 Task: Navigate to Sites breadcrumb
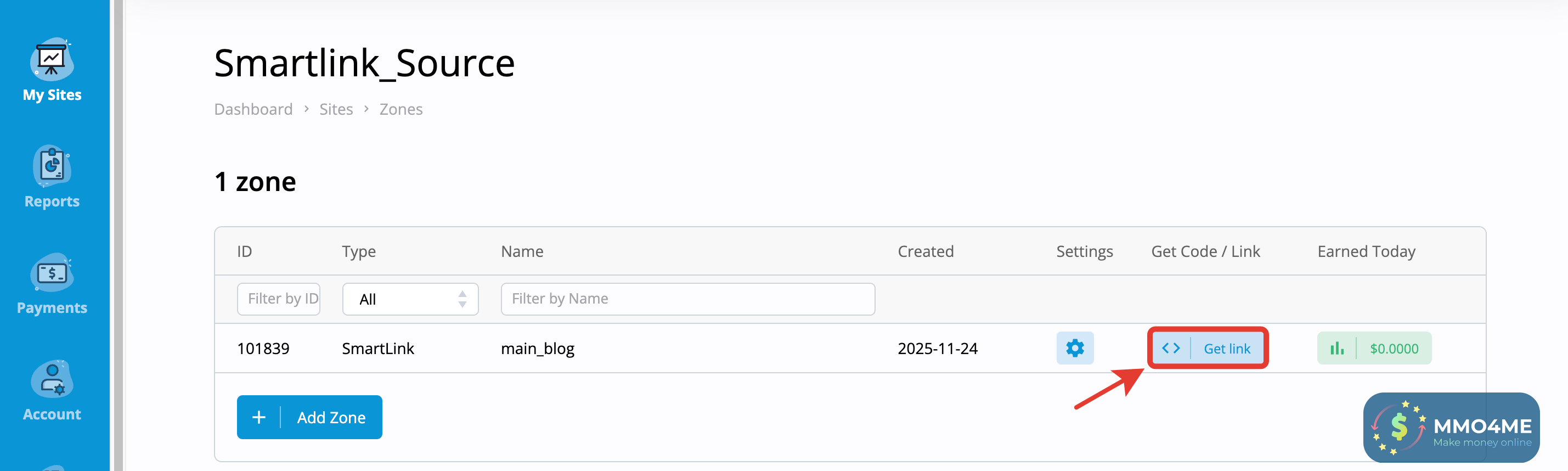[x=336, y=109]
